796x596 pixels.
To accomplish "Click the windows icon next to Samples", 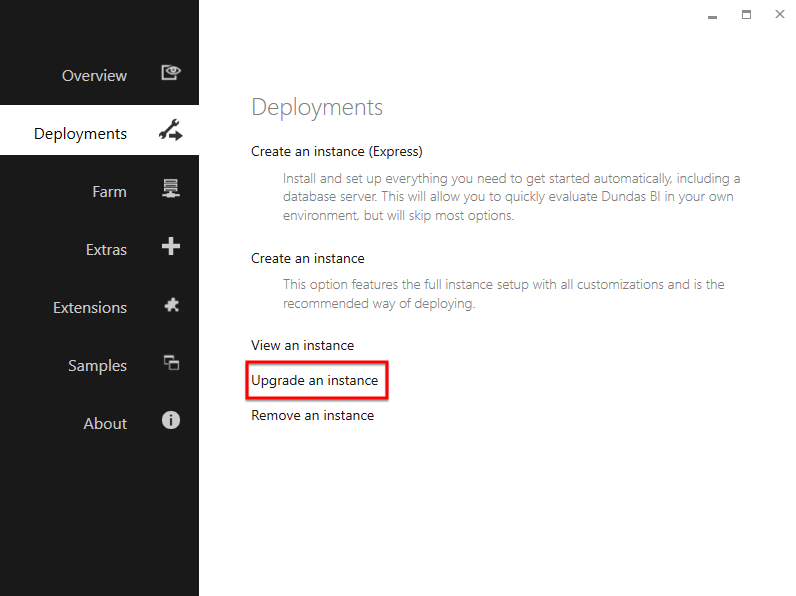I will point(172,362).
